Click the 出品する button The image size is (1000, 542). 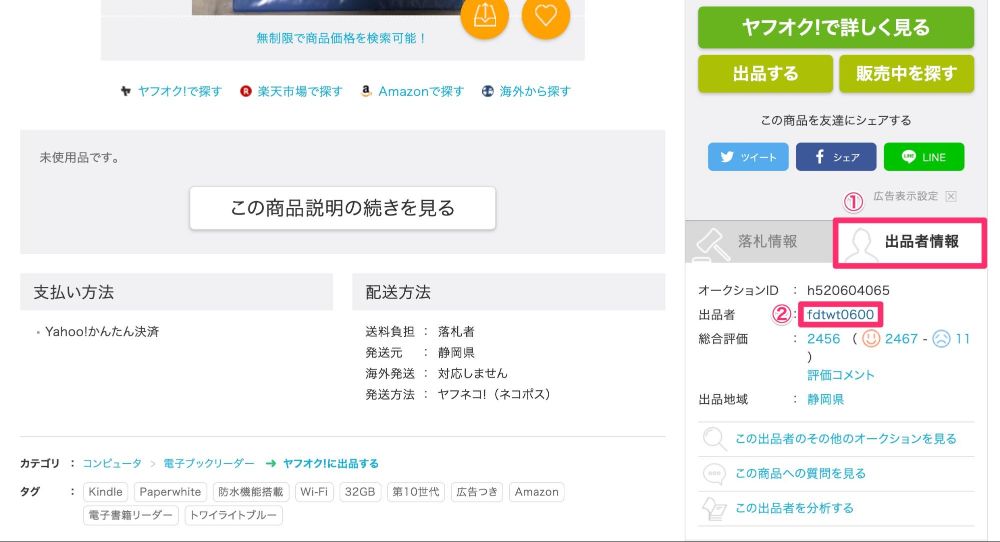[765, 73]
